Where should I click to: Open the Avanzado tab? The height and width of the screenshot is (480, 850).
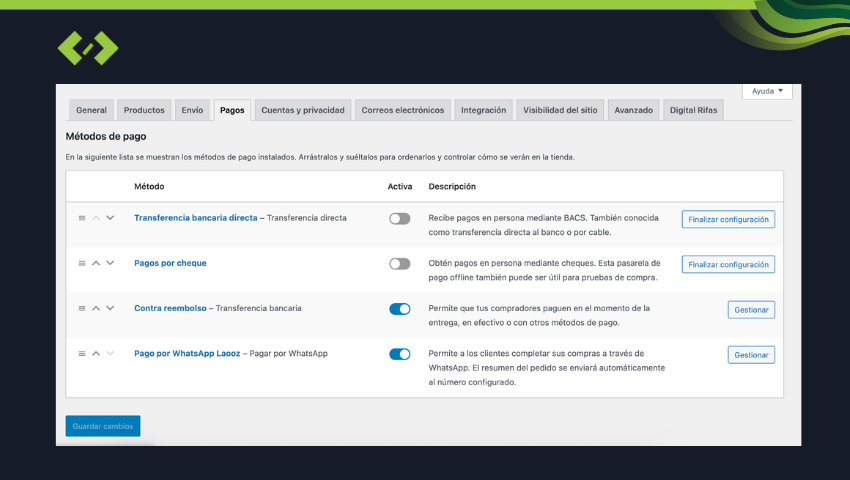(x=633, y=110)
